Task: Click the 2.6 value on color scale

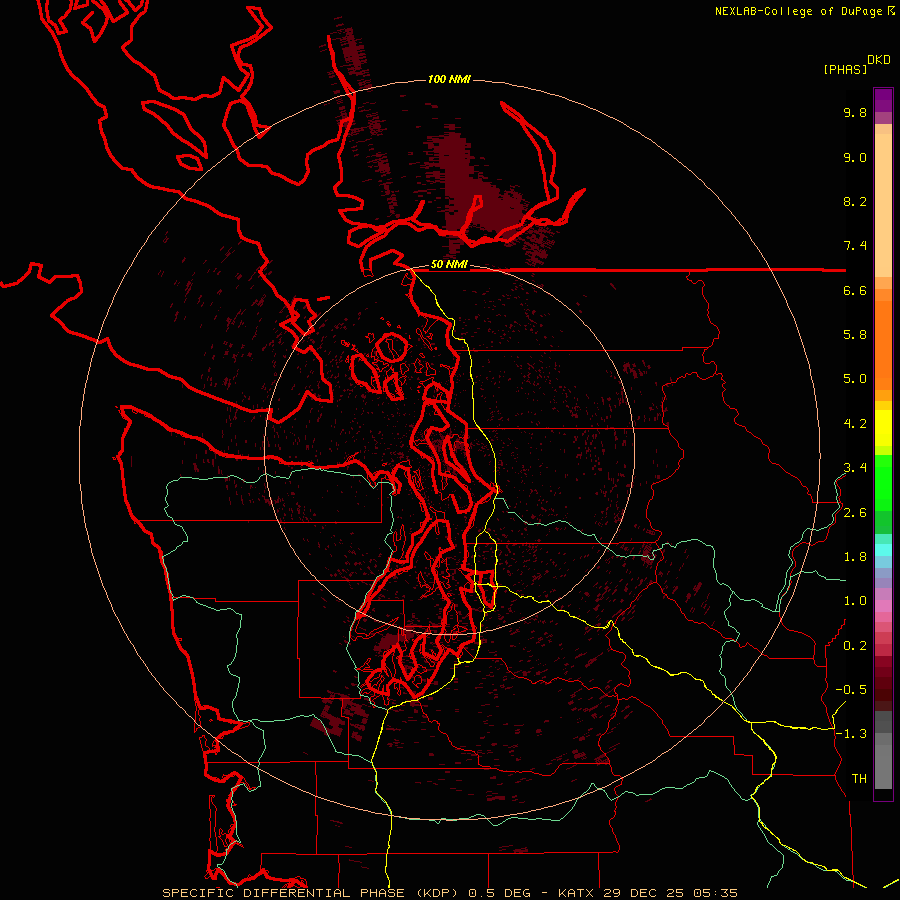Action: [x=855, y=513]
